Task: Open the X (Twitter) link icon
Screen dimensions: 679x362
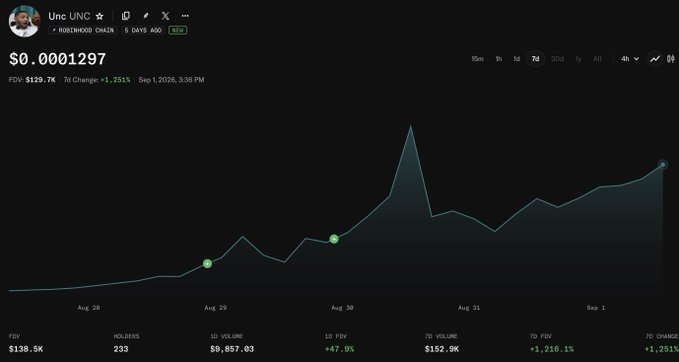Action: pyautogui.click(x=165, y=16)
